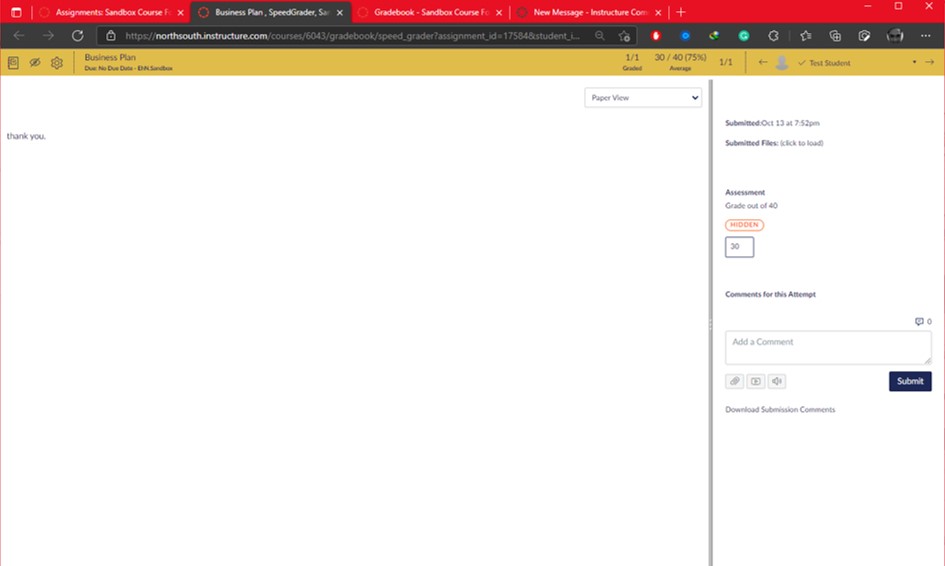The width and height of the screenshot is (945, 566).
Task: Open SpeedGrader settings gear icon
Action: click(x=57, y=62)
